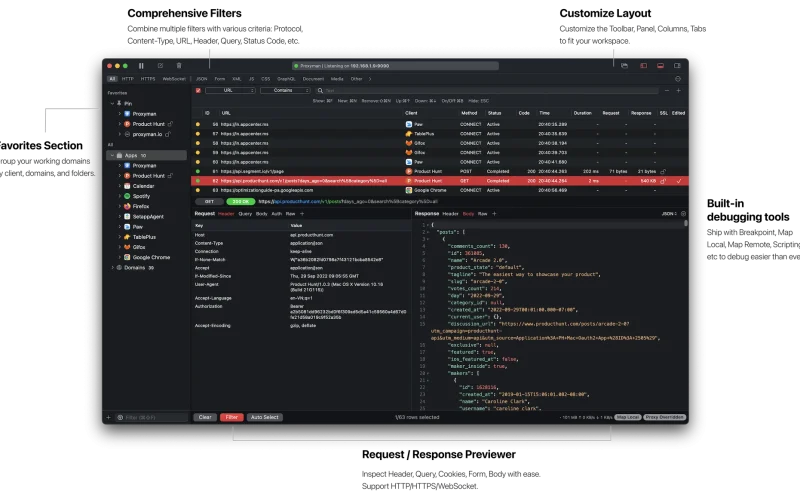
Task: Collapse the Apps group
Action: click(112, 155)
